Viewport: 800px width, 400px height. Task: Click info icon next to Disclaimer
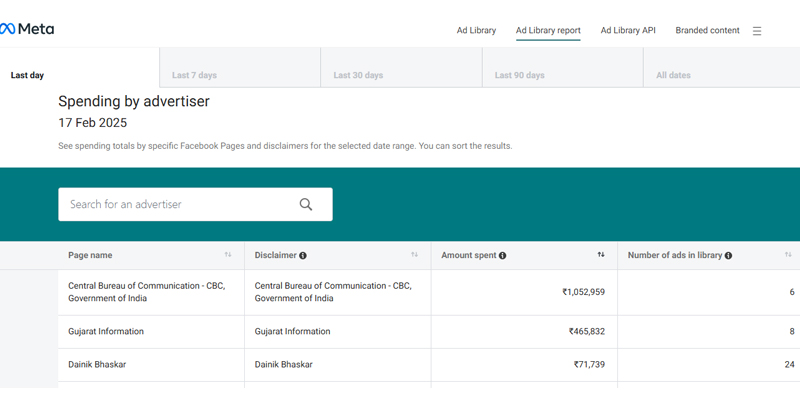[303, 256]
